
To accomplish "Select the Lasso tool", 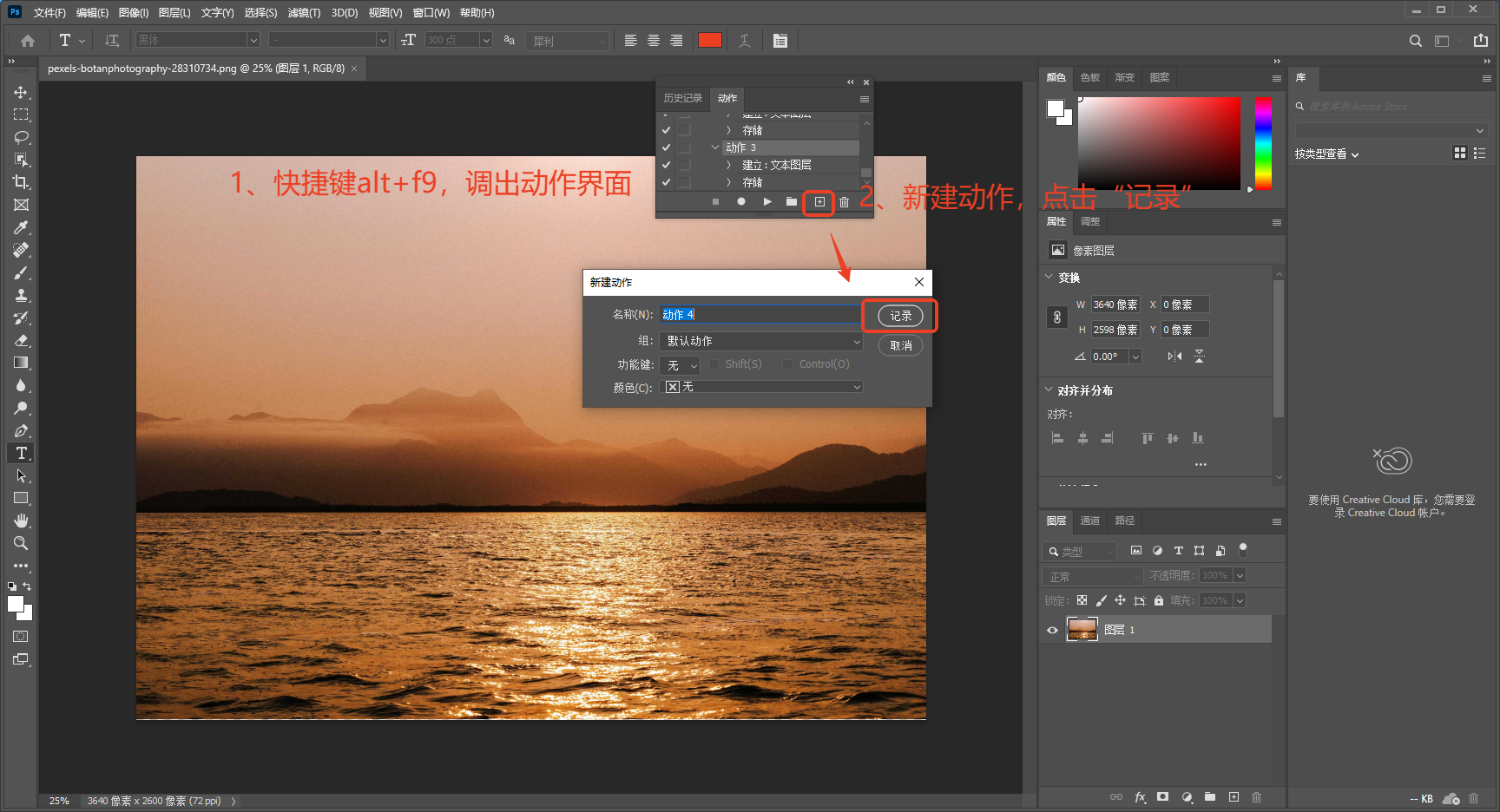I will (21, 137).
